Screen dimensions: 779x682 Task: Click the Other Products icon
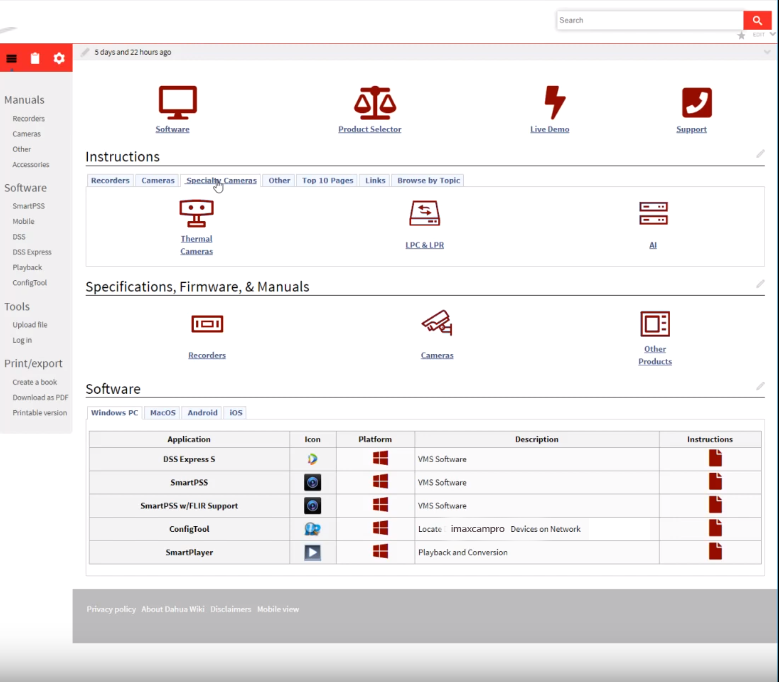655,324
